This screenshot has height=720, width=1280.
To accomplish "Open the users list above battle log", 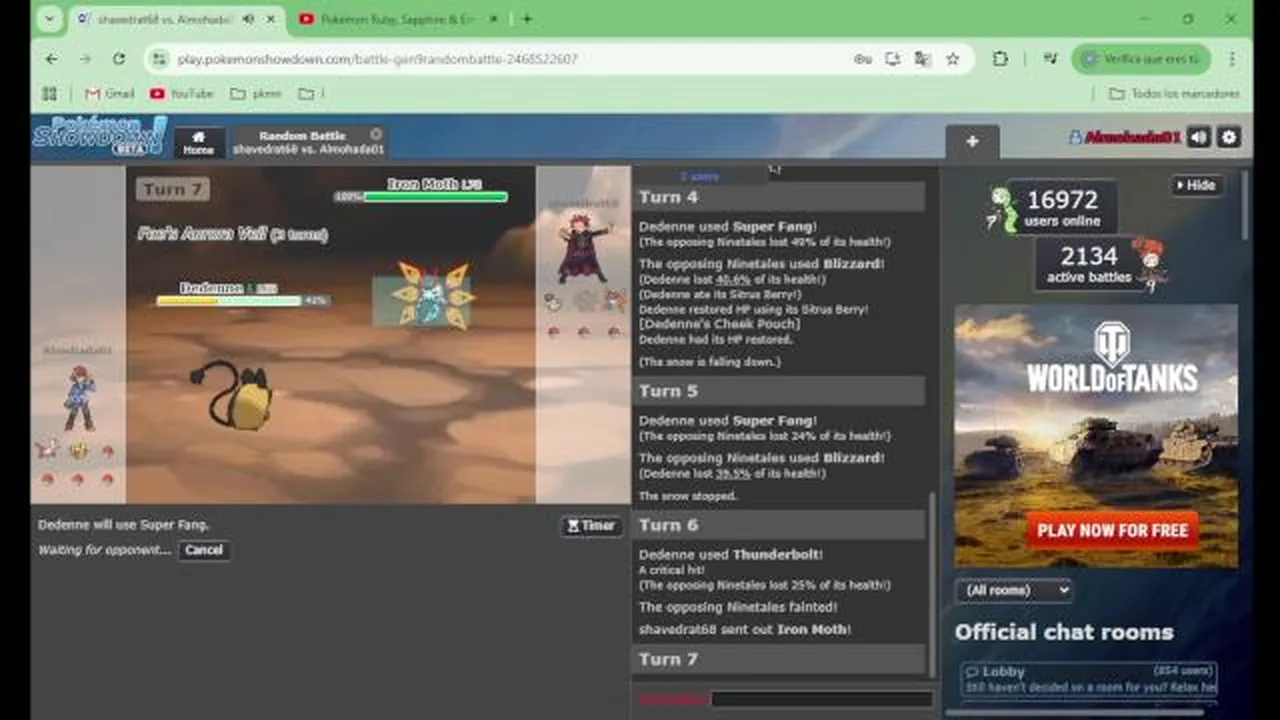I will [700, 176].
